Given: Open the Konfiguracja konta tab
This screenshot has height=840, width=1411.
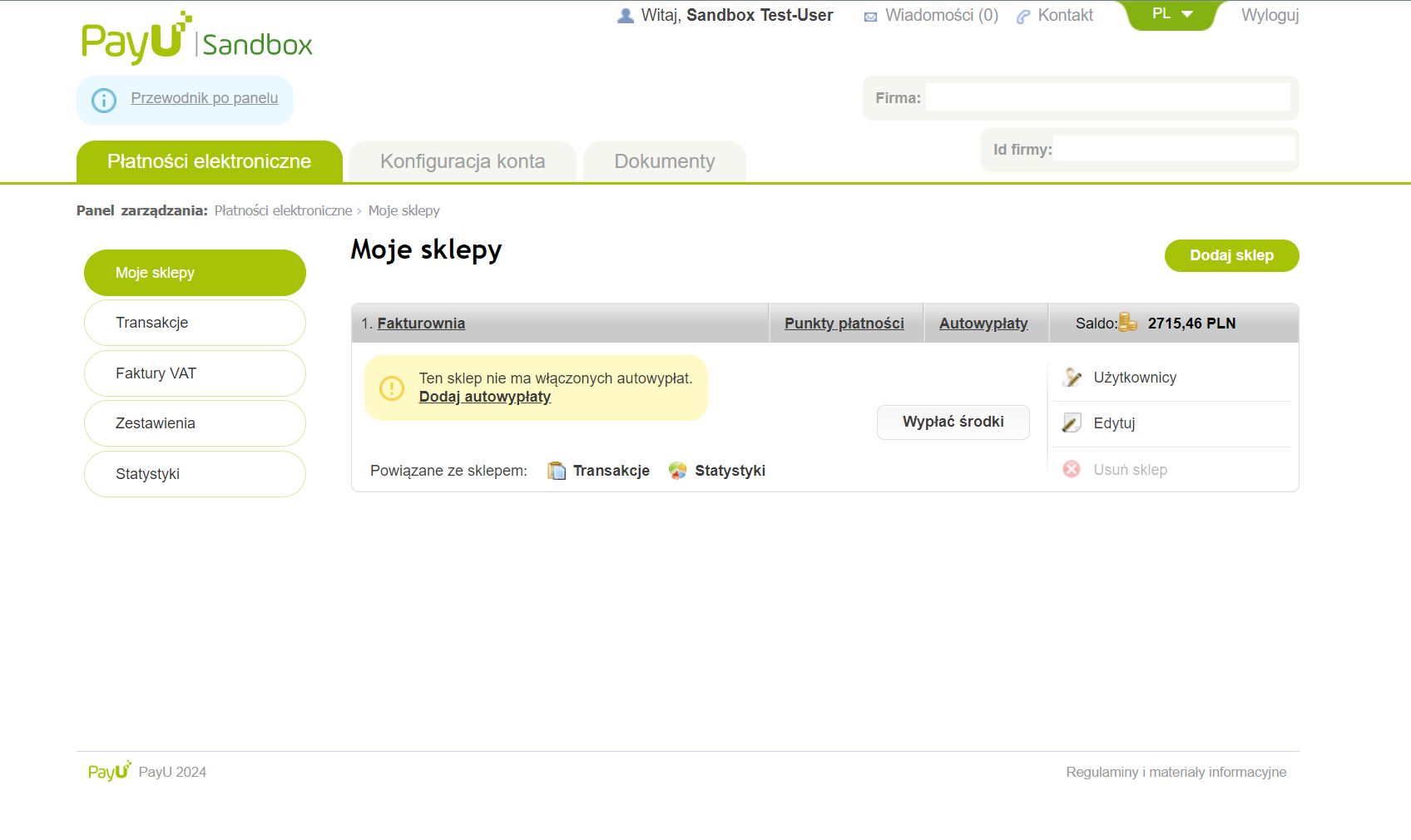Looking at the screenshot, I should (x=463, y=161).
